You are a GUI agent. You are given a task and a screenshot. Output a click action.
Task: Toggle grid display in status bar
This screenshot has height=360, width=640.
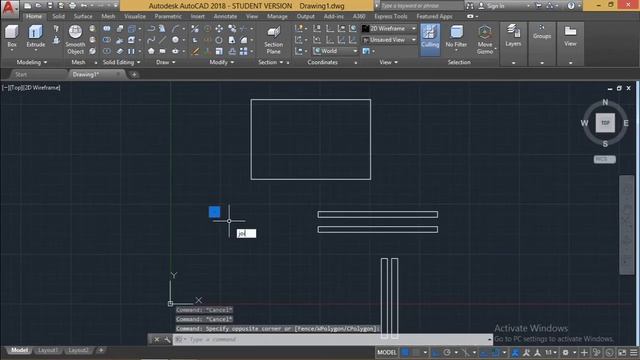[405, 352]
